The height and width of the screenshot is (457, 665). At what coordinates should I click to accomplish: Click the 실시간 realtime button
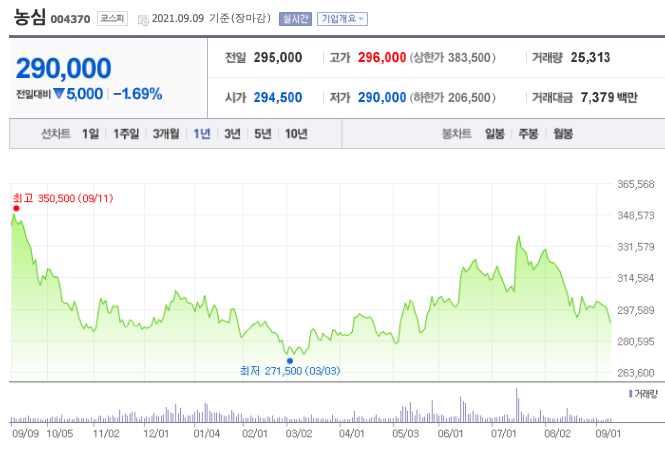(295, 19)
